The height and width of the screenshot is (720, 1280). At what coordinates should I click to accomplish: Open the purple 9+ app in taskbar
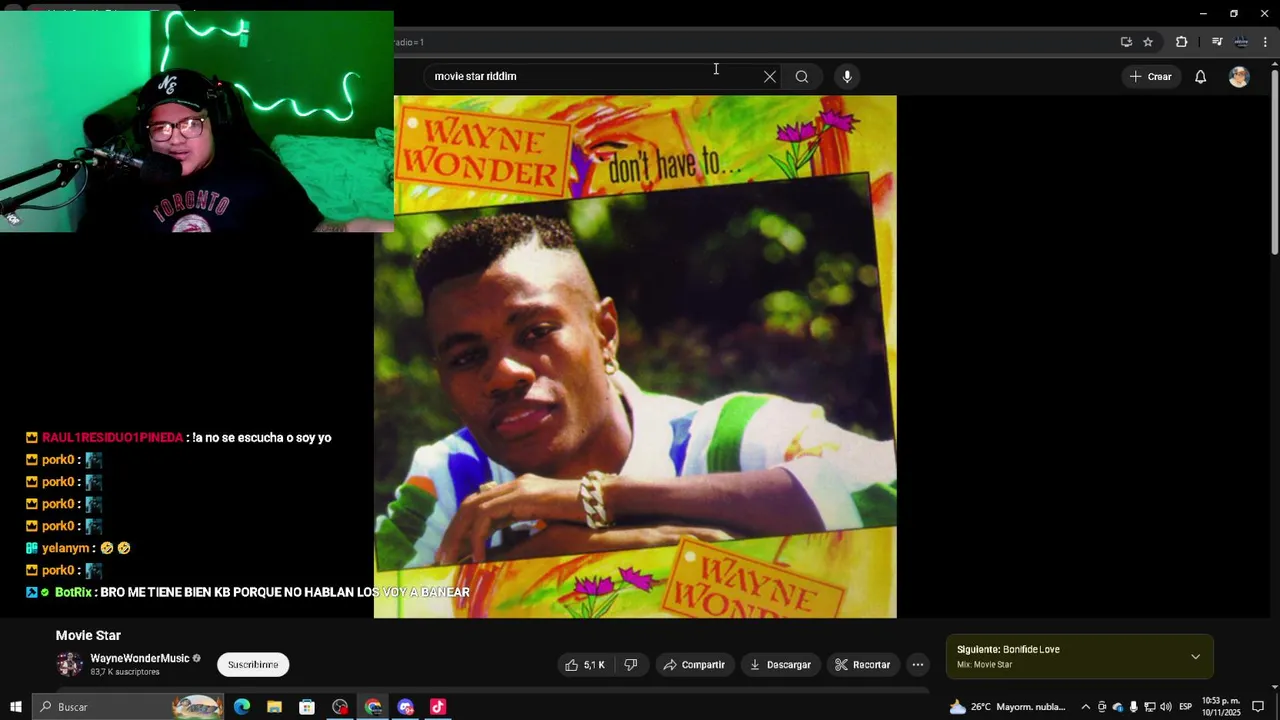pos(405,707)
